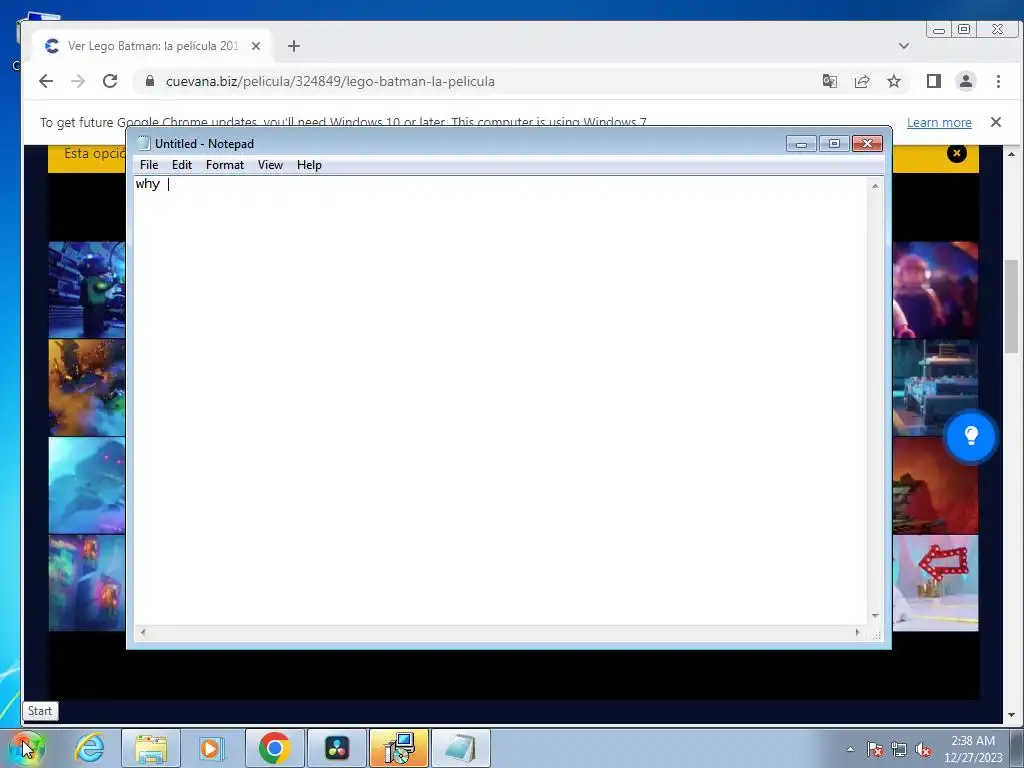Open Windows Media Player from taskbar
The height and width of the screenshot is (768, 1024).
(211, 748)
